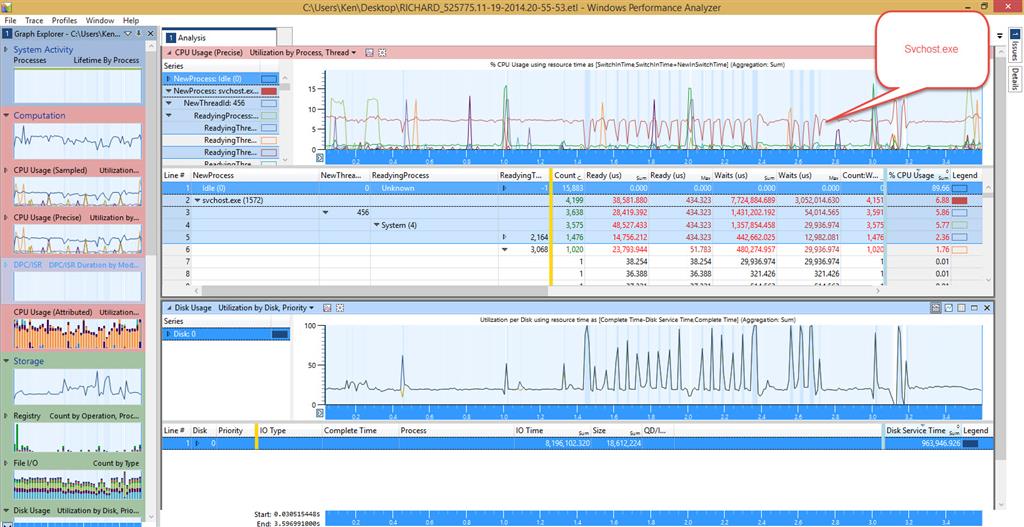This screenshot has width=1024, height=527.
Task: Expand the NewProcess: Idle (0) series
Action: coord(168,78)
